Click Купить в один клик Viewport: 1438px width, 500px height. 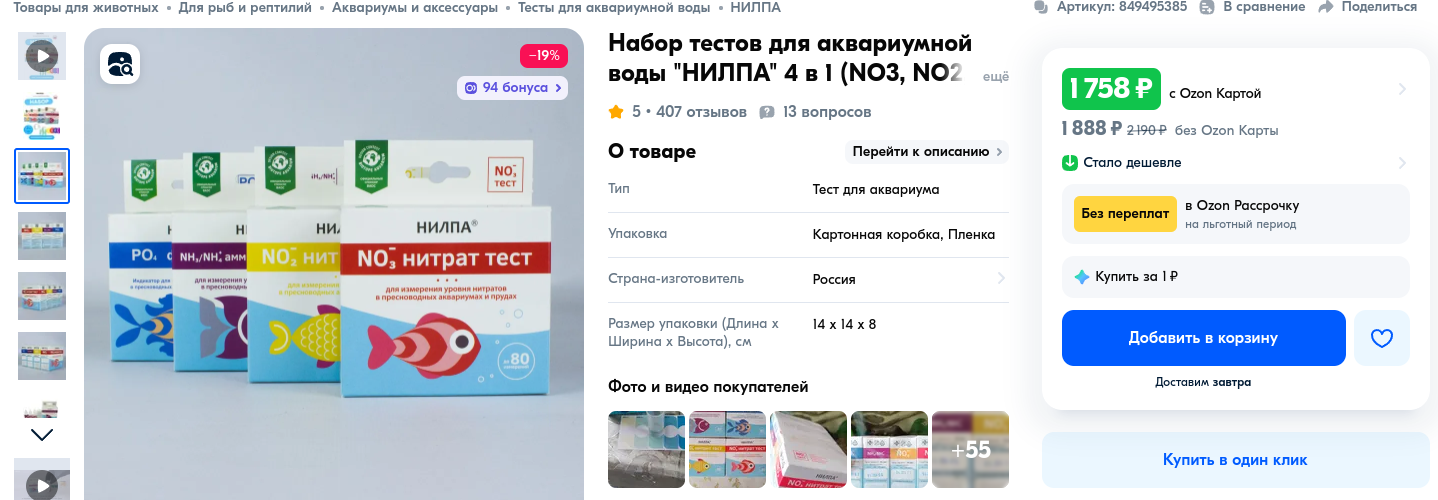[x=1235, y=460]
